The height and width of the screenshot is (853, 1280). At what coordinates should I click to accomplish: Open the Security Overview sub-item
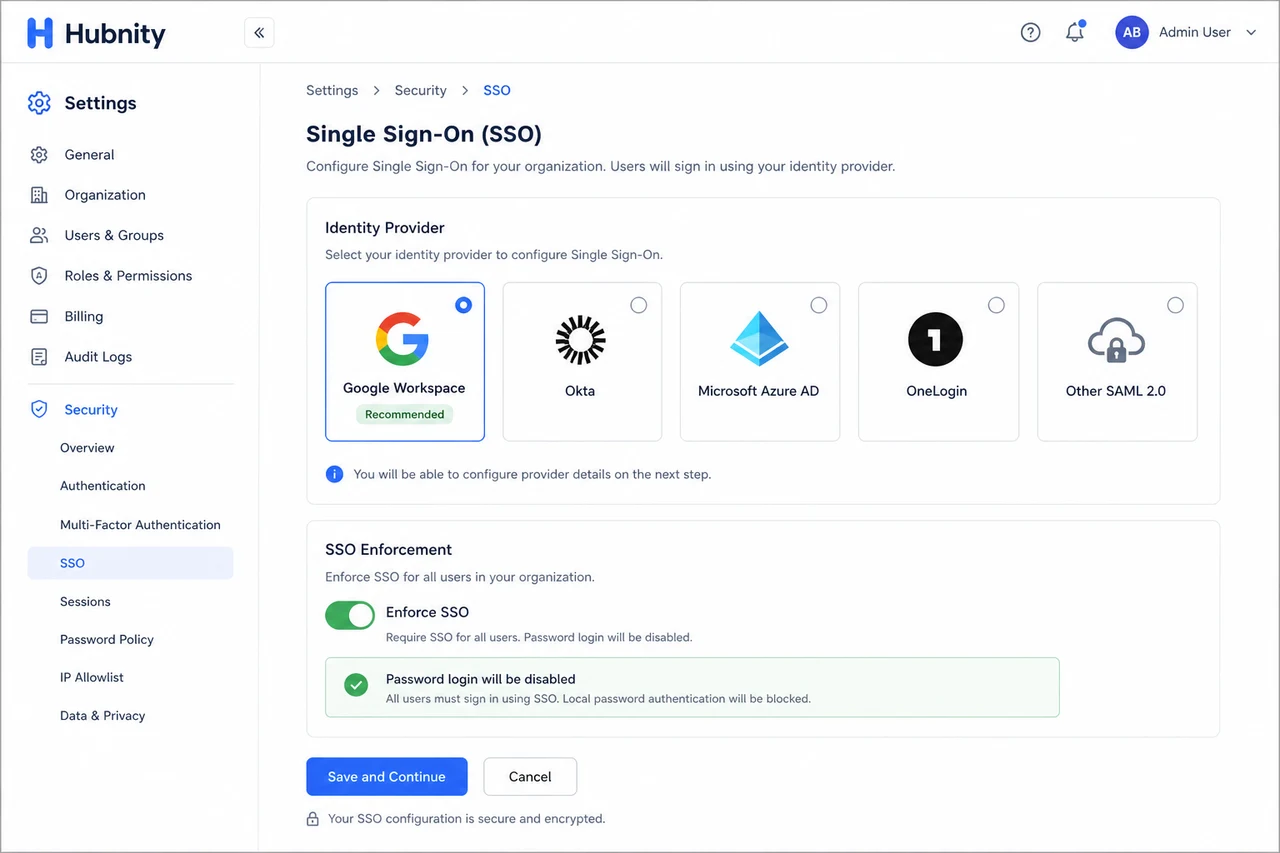(x=87, y=448)
